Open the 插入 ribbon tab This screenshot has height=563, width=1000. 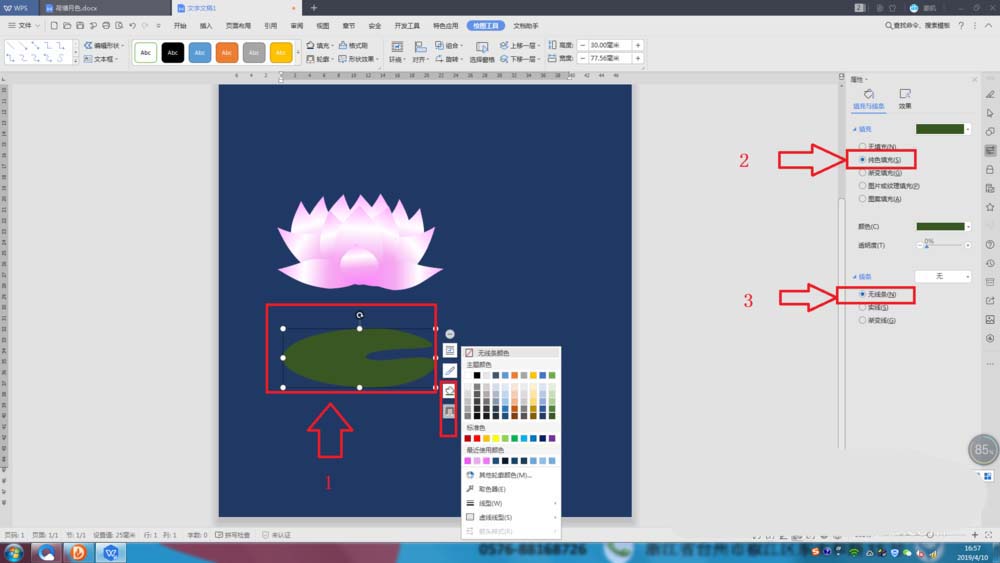(x=206, y=26)
